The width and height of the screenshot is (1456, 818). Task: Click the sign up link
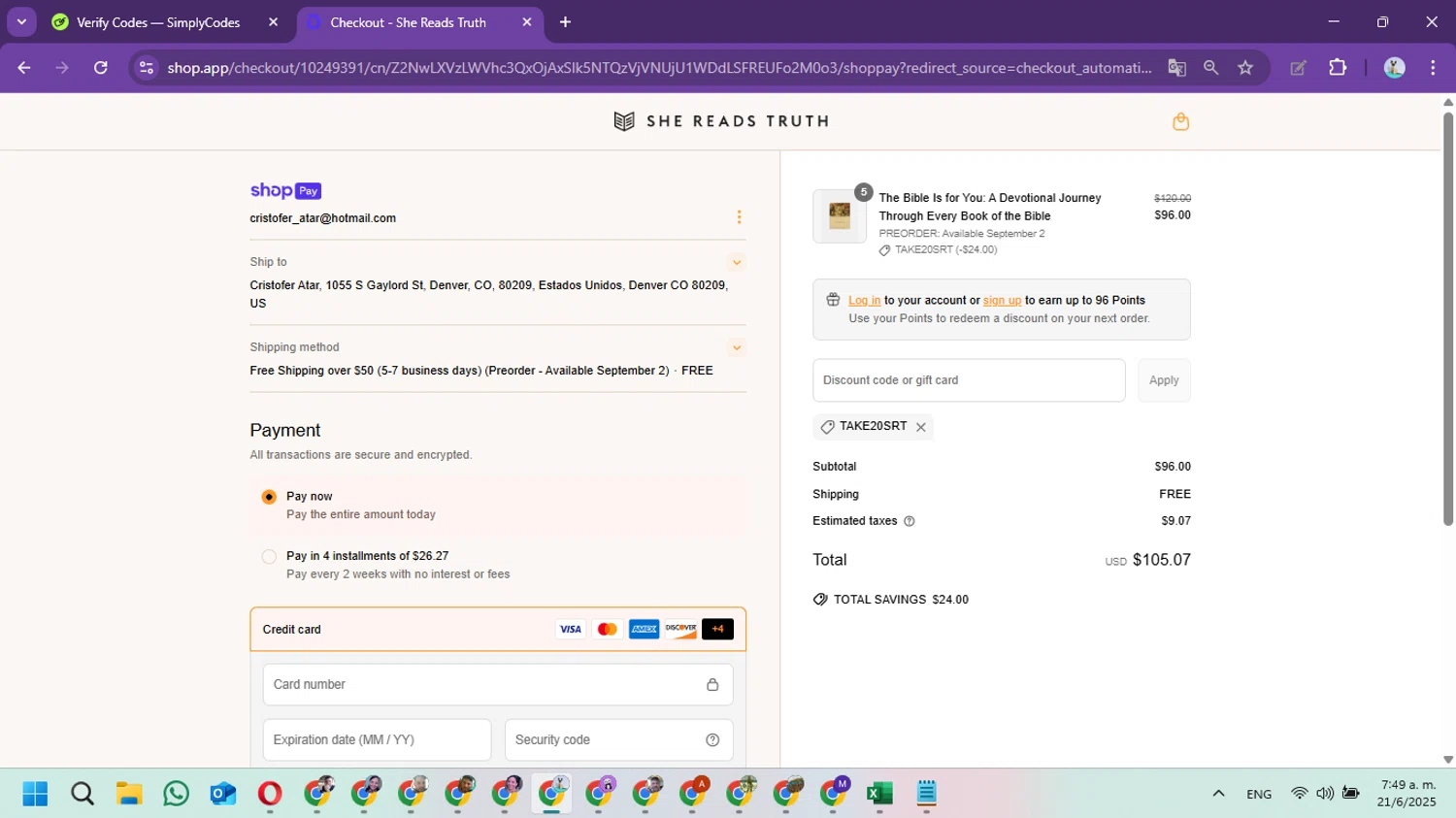tap(1002, 301)
